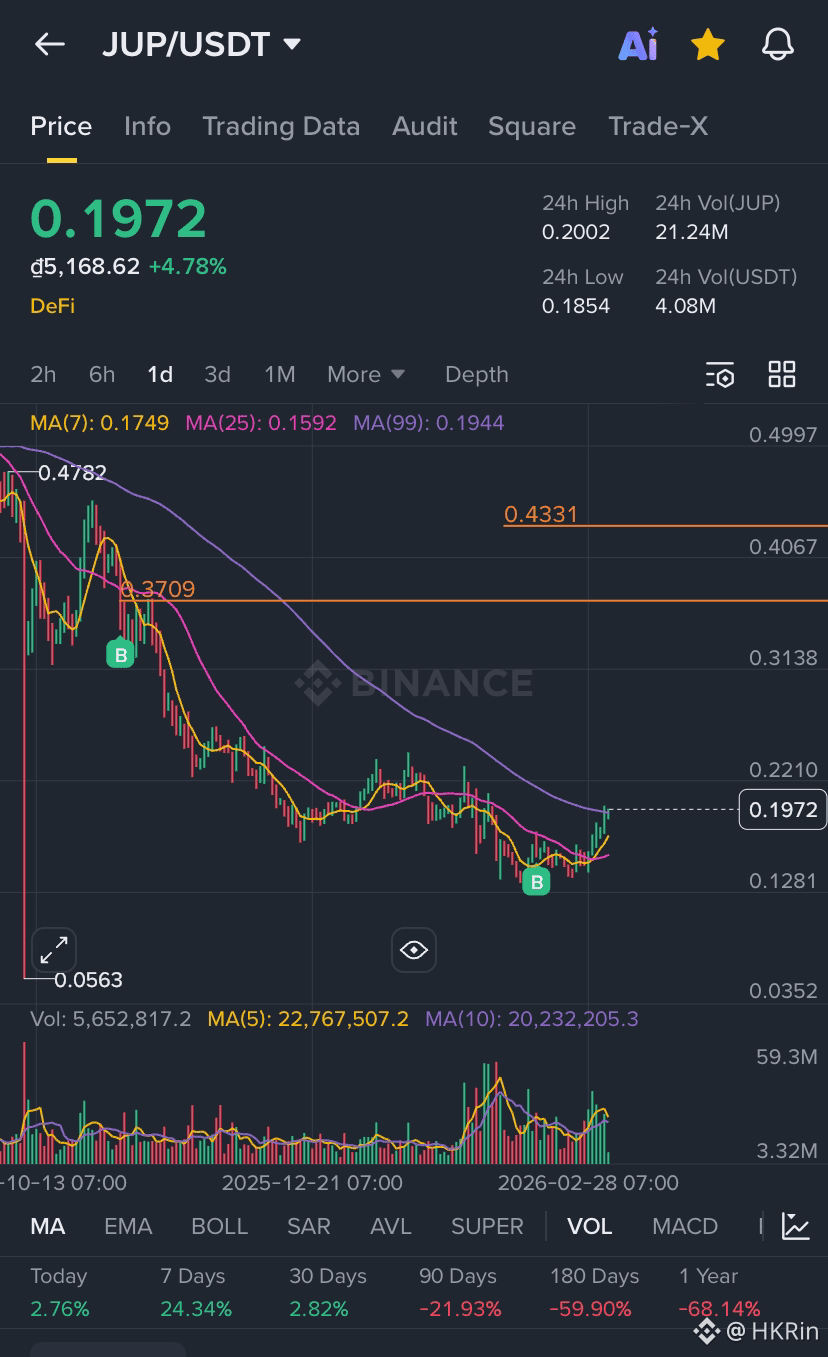Tap the 30 Days 2.82% performance
This screenshot has width=828, height=1357.
tap(328, 1292)
